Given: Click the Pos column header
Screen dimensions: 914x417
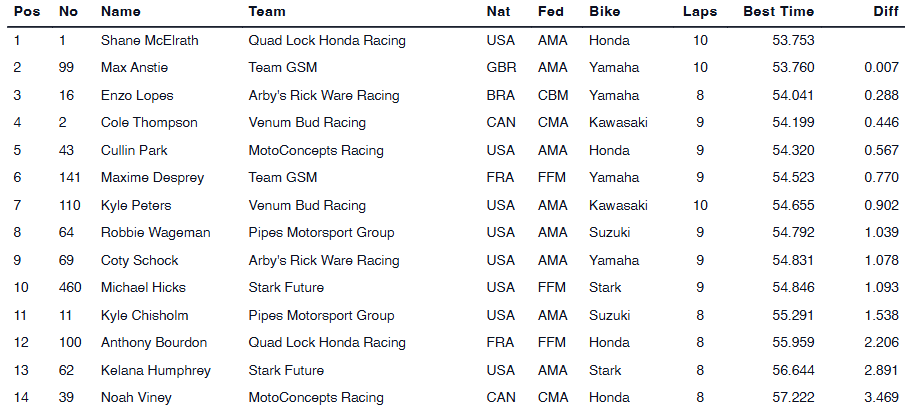Looking at the screenshot, I should [x=26, y=12].
